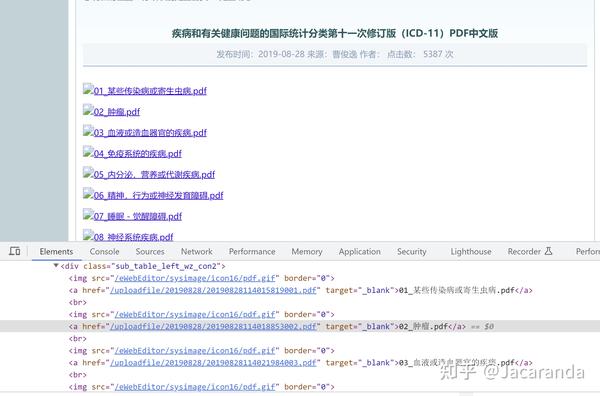Open the 02_肿瘤.pdf link
Image resolution: width=600 pixels, height=396 pixels.
[x=117, y=112]
